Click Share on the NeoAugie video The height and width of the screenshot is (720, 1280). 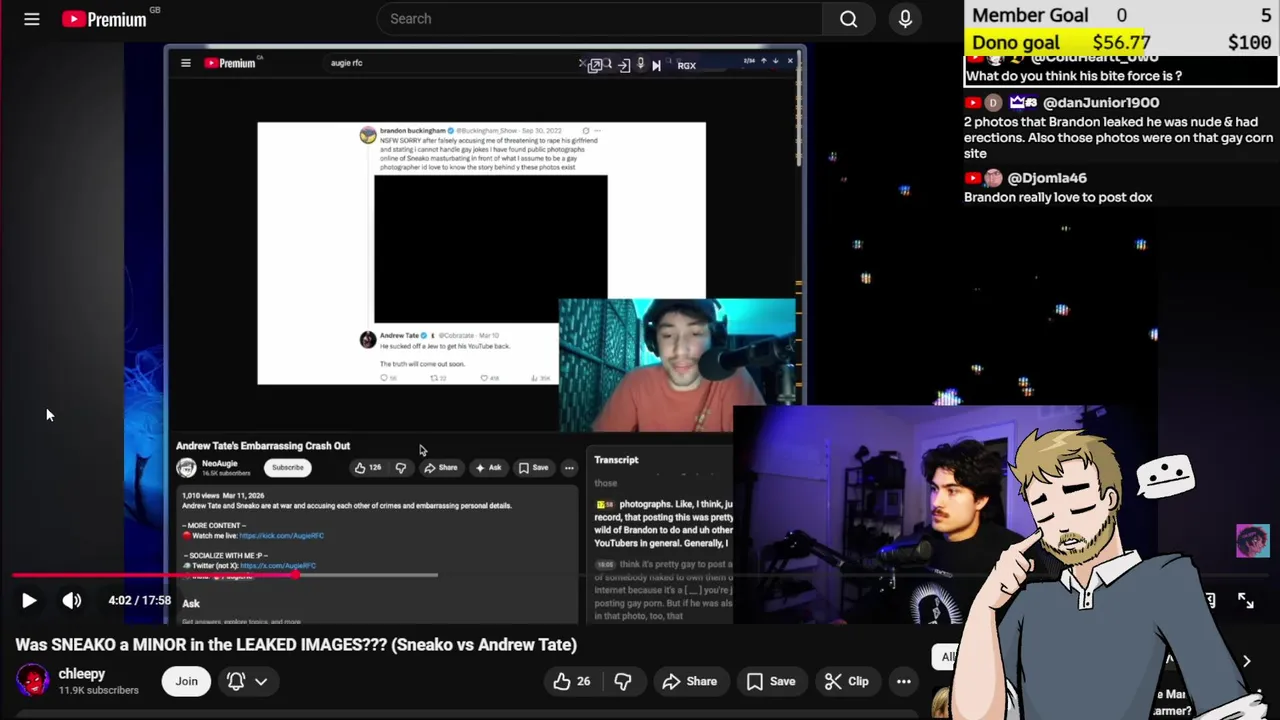pos(440,467)
